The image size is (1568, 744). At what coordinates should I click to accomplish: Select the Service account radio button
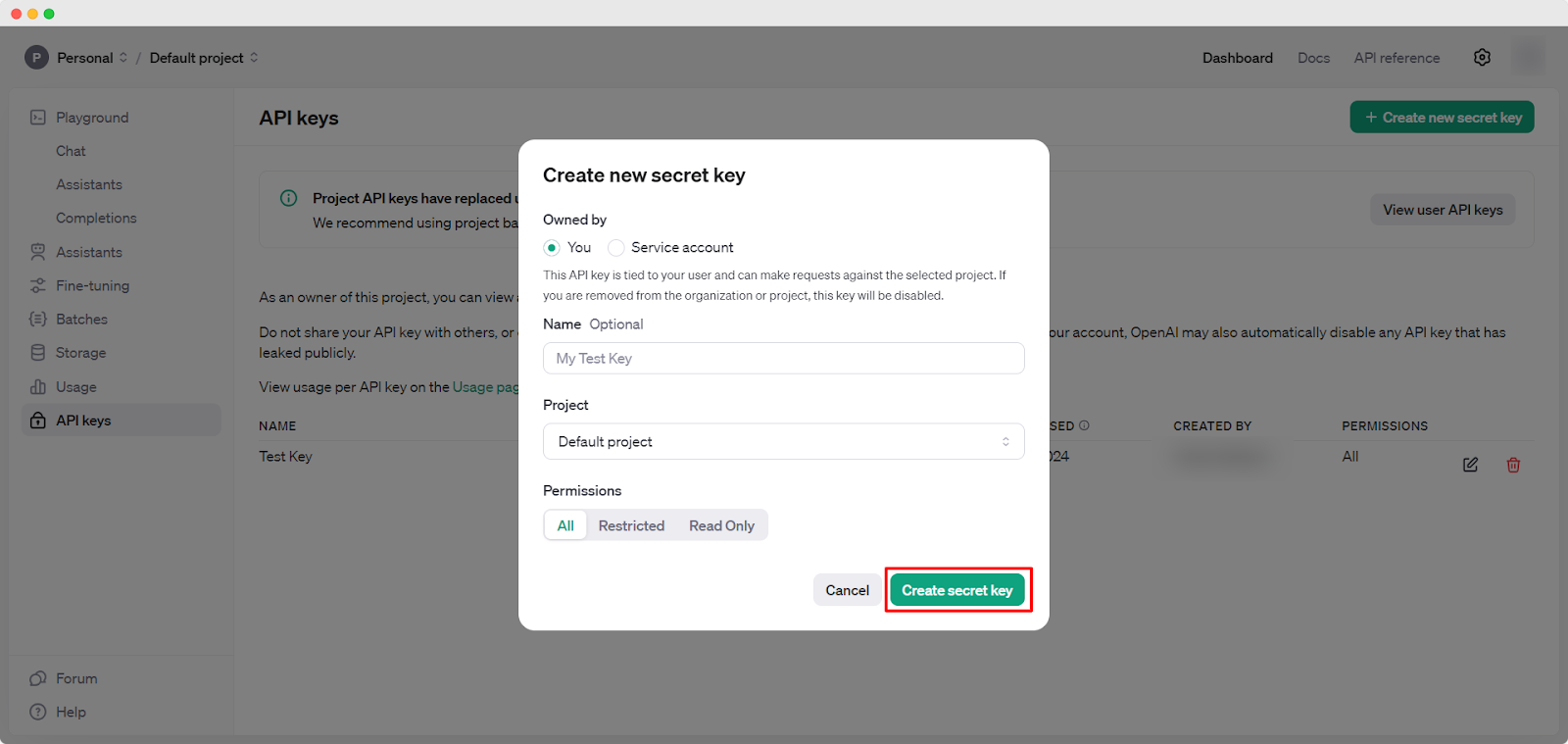click(x=615, y=248)
